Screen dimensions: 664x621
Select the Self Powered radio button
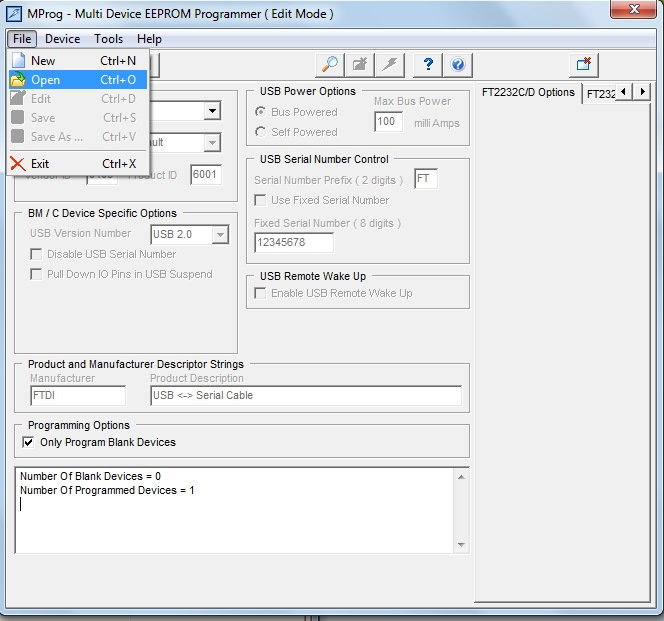point(260,132)
